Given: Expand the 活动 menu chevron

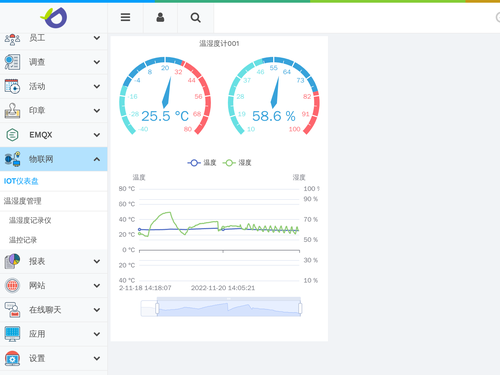Looking at the screenshot, I should click(x=97, y=86).
